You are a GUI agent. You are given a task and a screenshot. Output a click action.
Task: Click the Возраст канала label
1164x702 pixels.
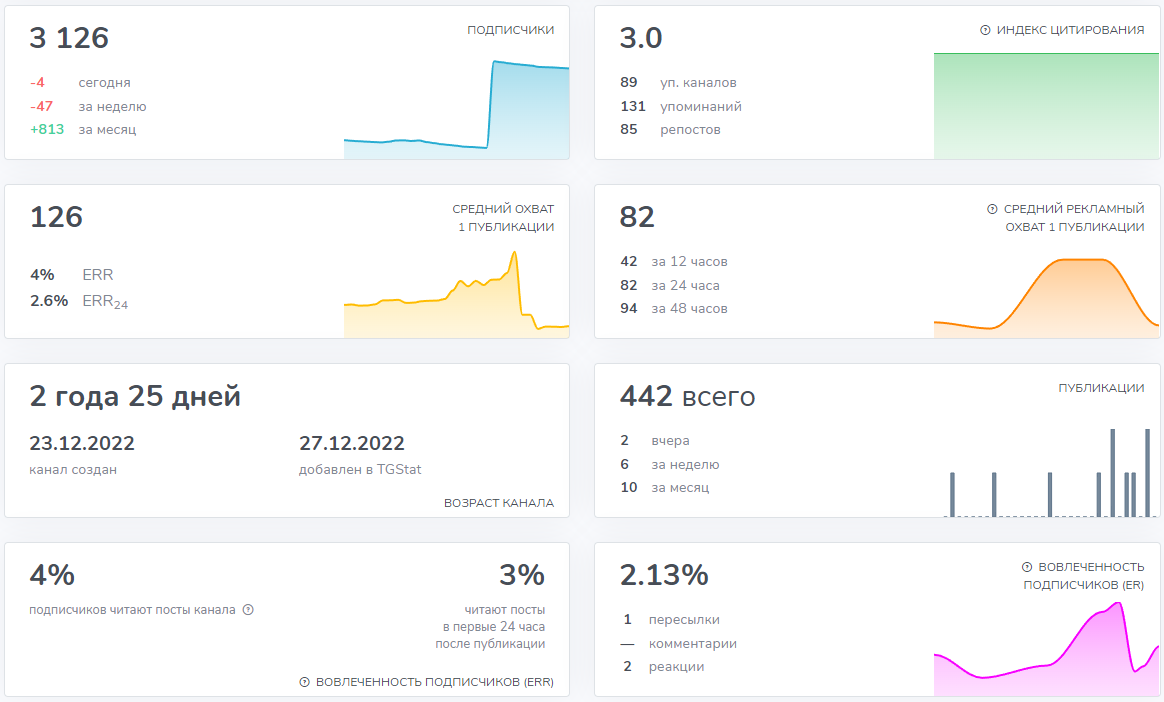tap(498, 503)
